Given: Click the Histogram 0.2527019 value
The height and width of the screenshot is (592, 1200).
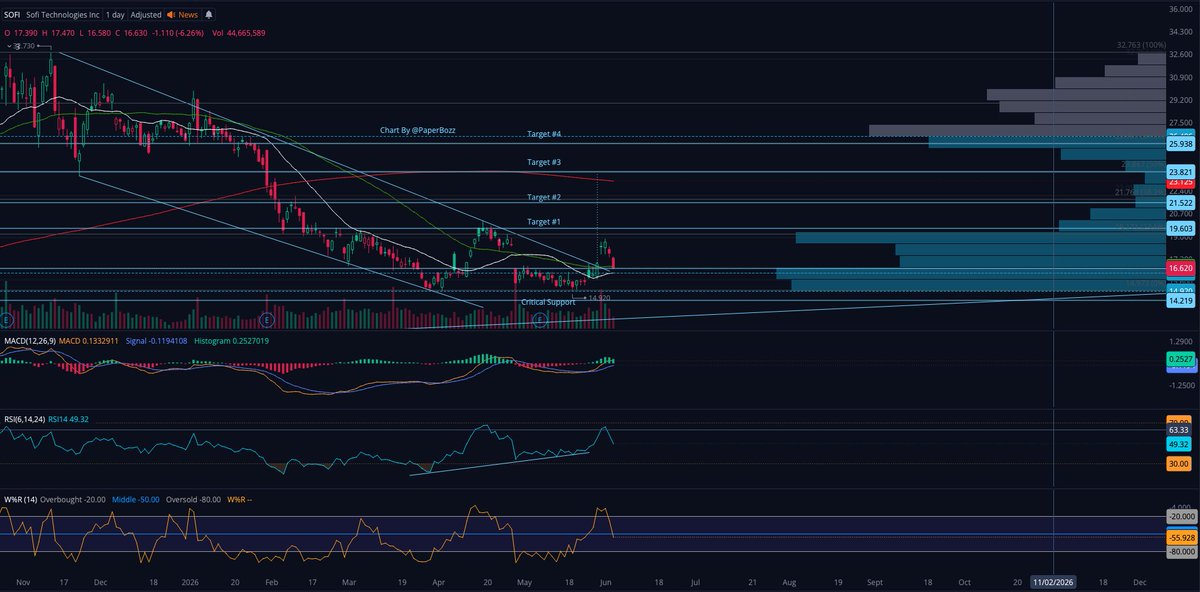Looking at the screenshot, I should click(231, 341).
